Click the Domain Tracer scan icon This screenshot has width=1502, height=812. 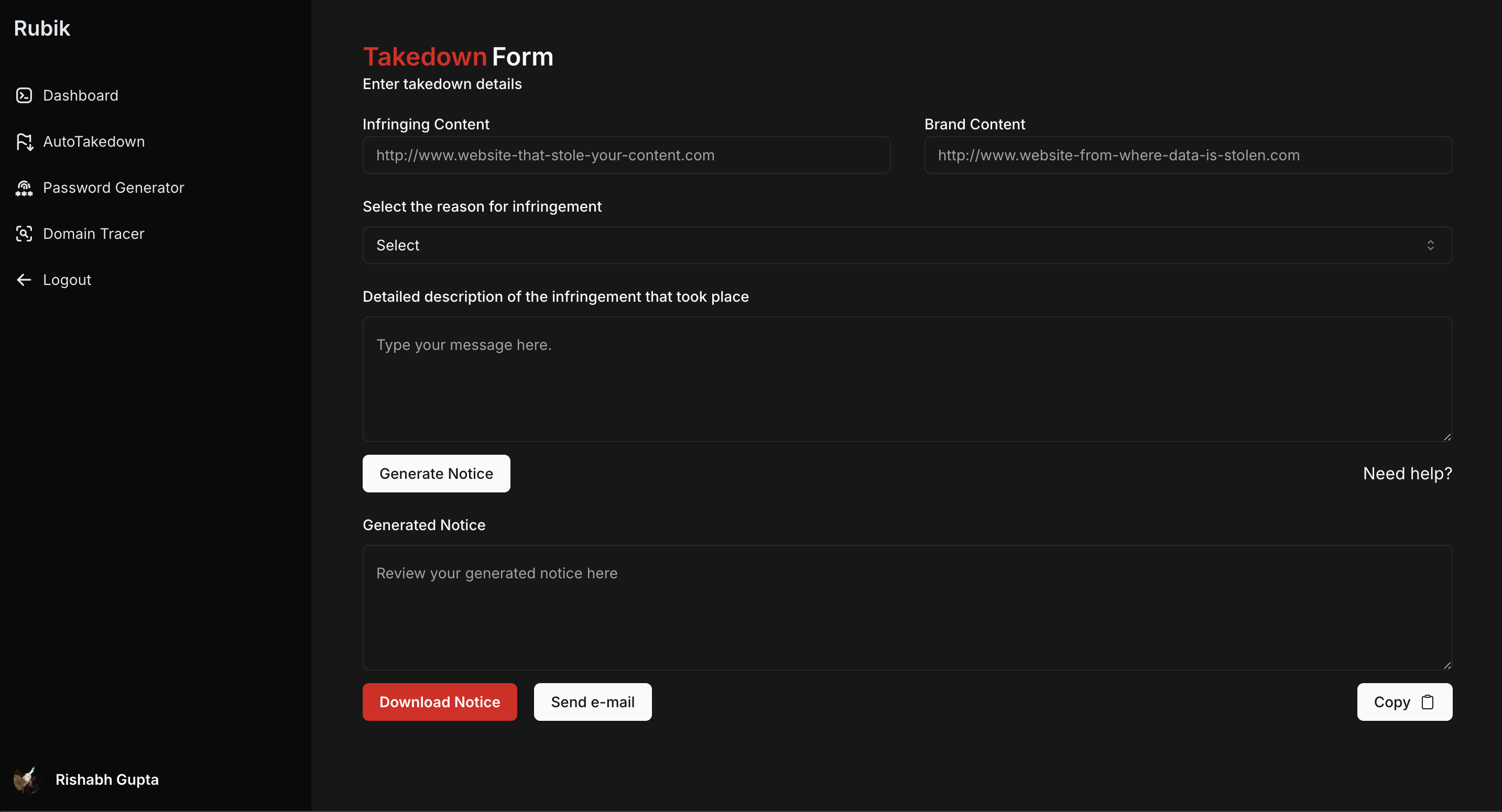tap(24, 234)
